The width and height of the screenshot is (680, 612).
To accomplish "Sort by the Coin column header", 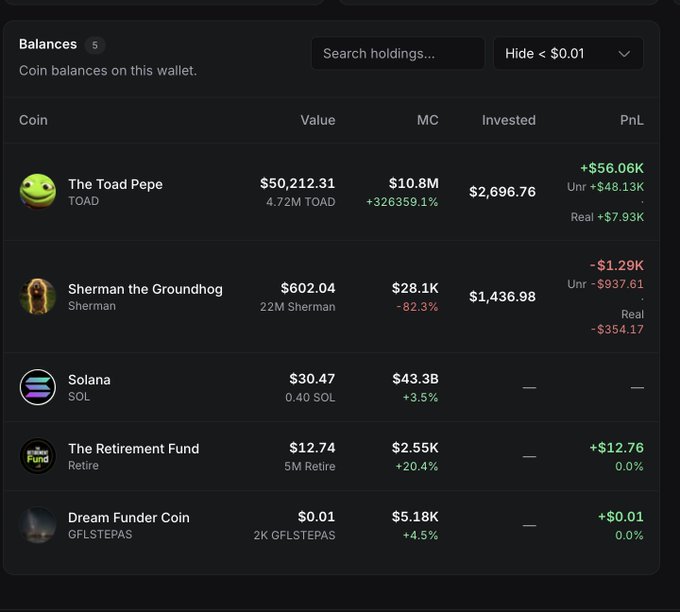I will [x=33, y=120].
